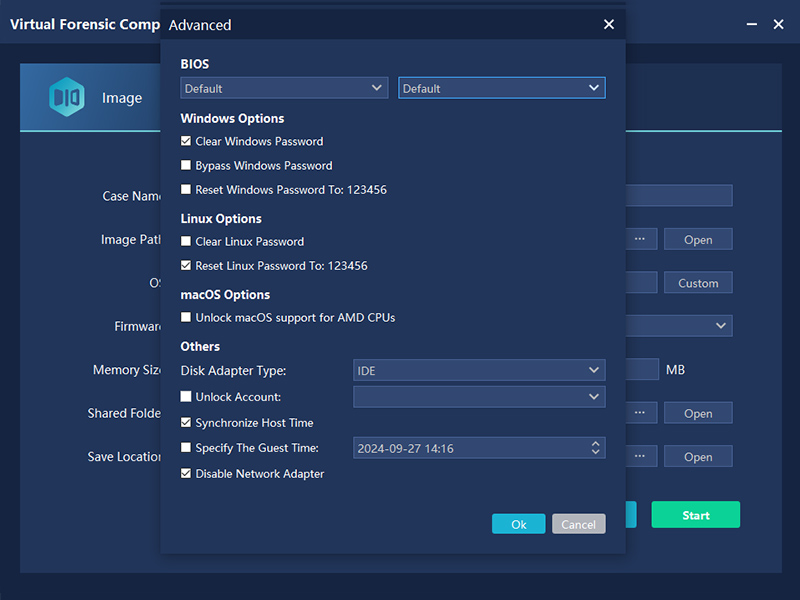The image size is (800, 600).
Task: Check Specify The Guest Time
Action: 186,448
